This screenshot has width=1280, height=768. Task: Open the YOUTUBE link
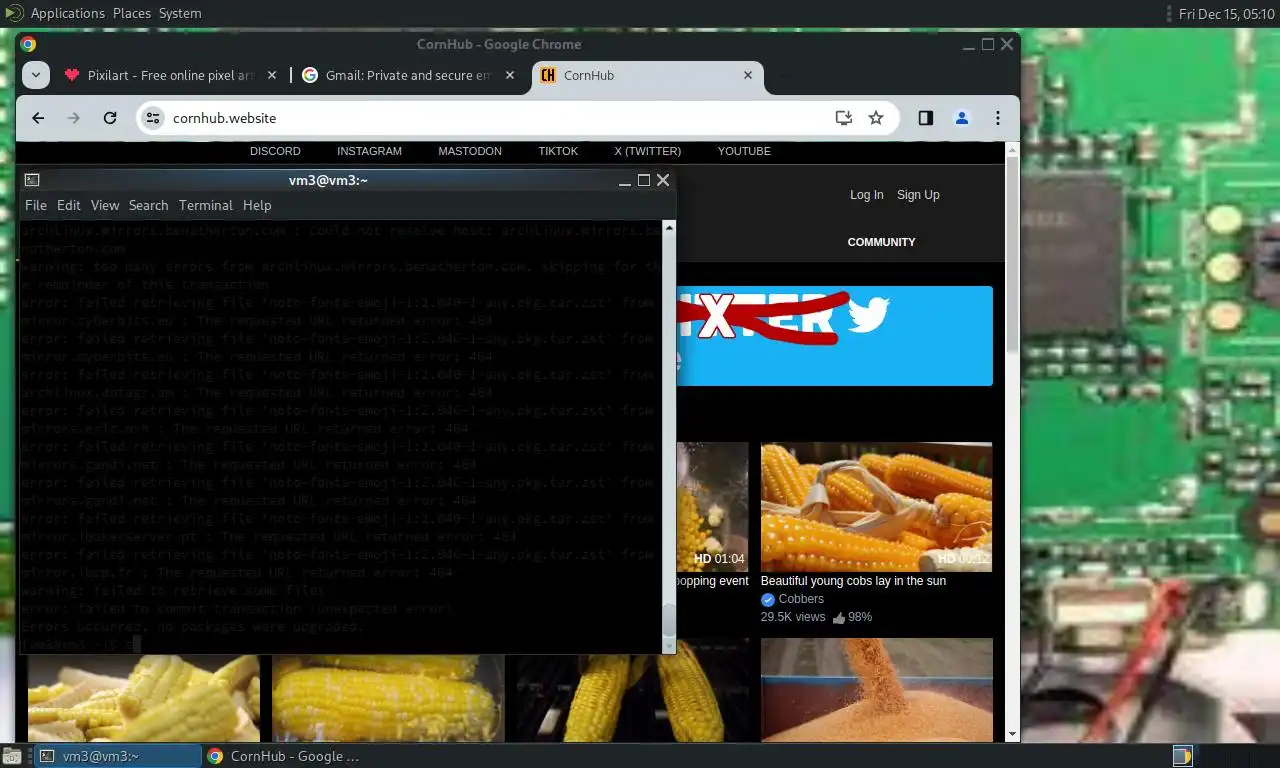pyautogui.click(x=744, y=151)
